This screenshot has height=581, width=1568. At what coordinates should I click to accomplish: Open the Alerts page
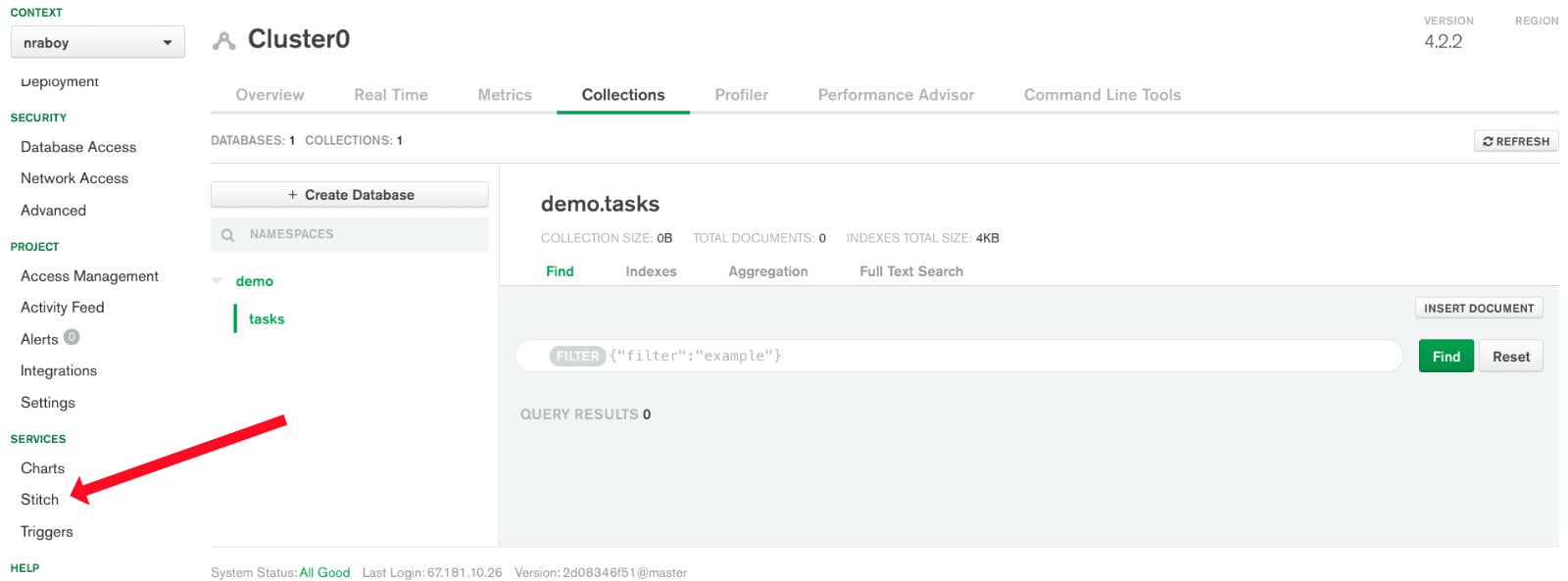pos(39,339)
